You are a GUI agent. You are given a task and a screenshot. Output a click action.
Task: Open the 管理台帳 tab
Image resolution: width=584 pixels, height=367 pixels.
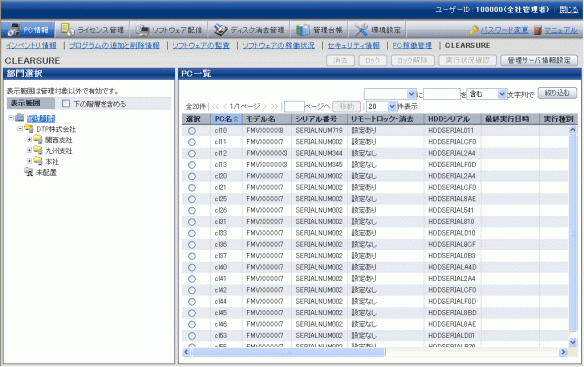[x=319, y=30]
